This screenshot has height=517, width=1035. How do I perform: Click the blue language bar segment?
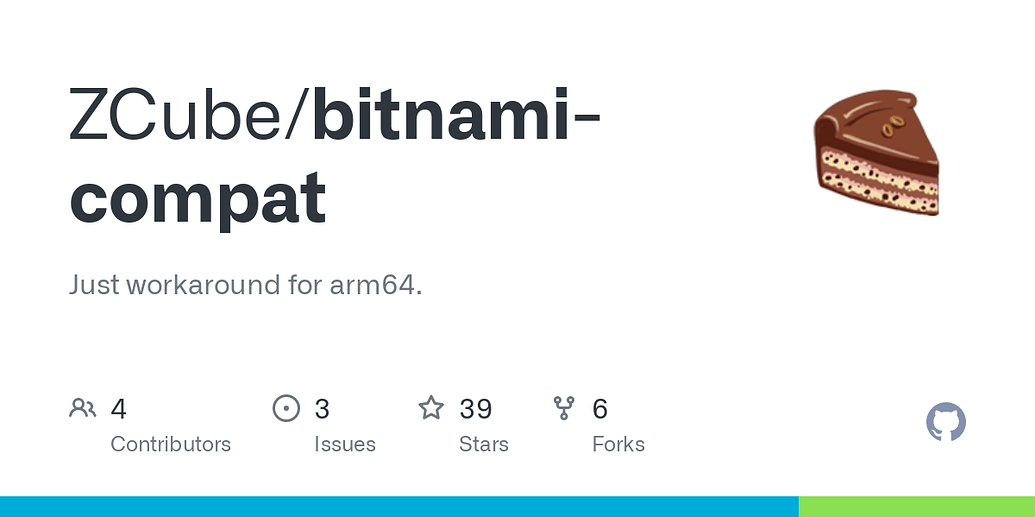point(399,506)
